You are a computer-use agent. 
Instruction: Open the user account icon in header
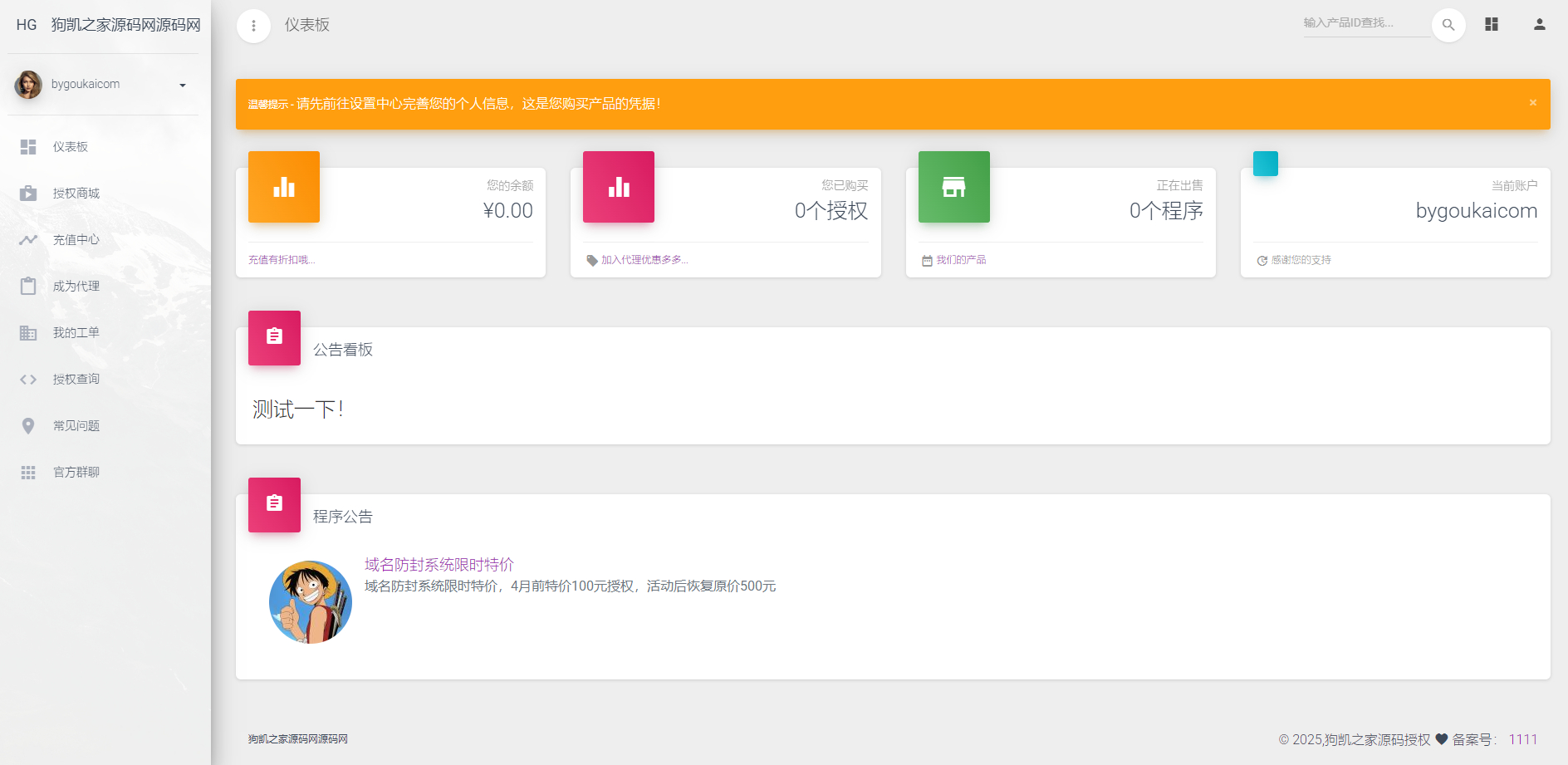coord(1539,25)
